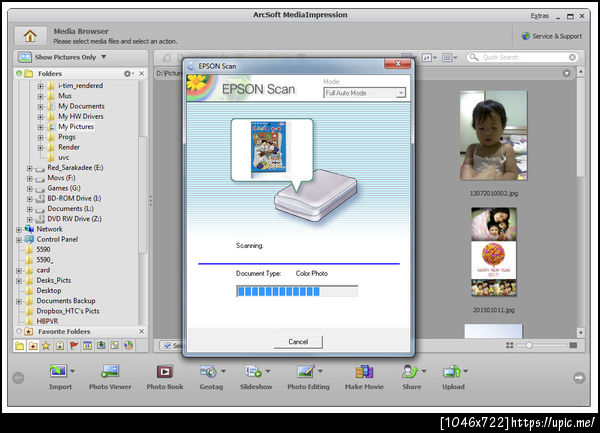Select thumbnail 20150101.jpg
The image size is (600, 433).
click(x=494, y=252)
